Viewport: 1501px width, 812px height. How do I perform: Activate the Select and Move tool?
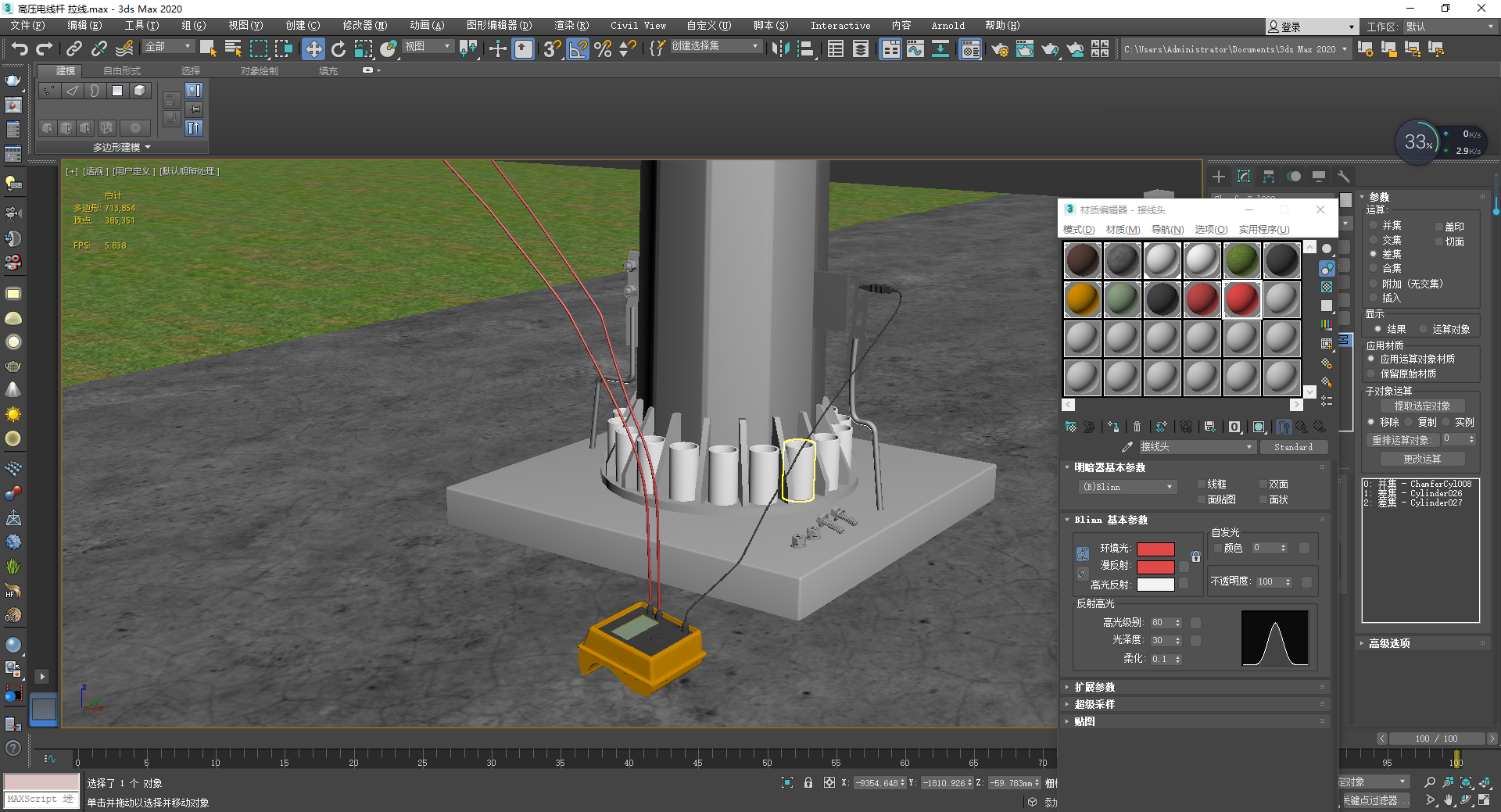pyautogui.click(x=313, y=49)
